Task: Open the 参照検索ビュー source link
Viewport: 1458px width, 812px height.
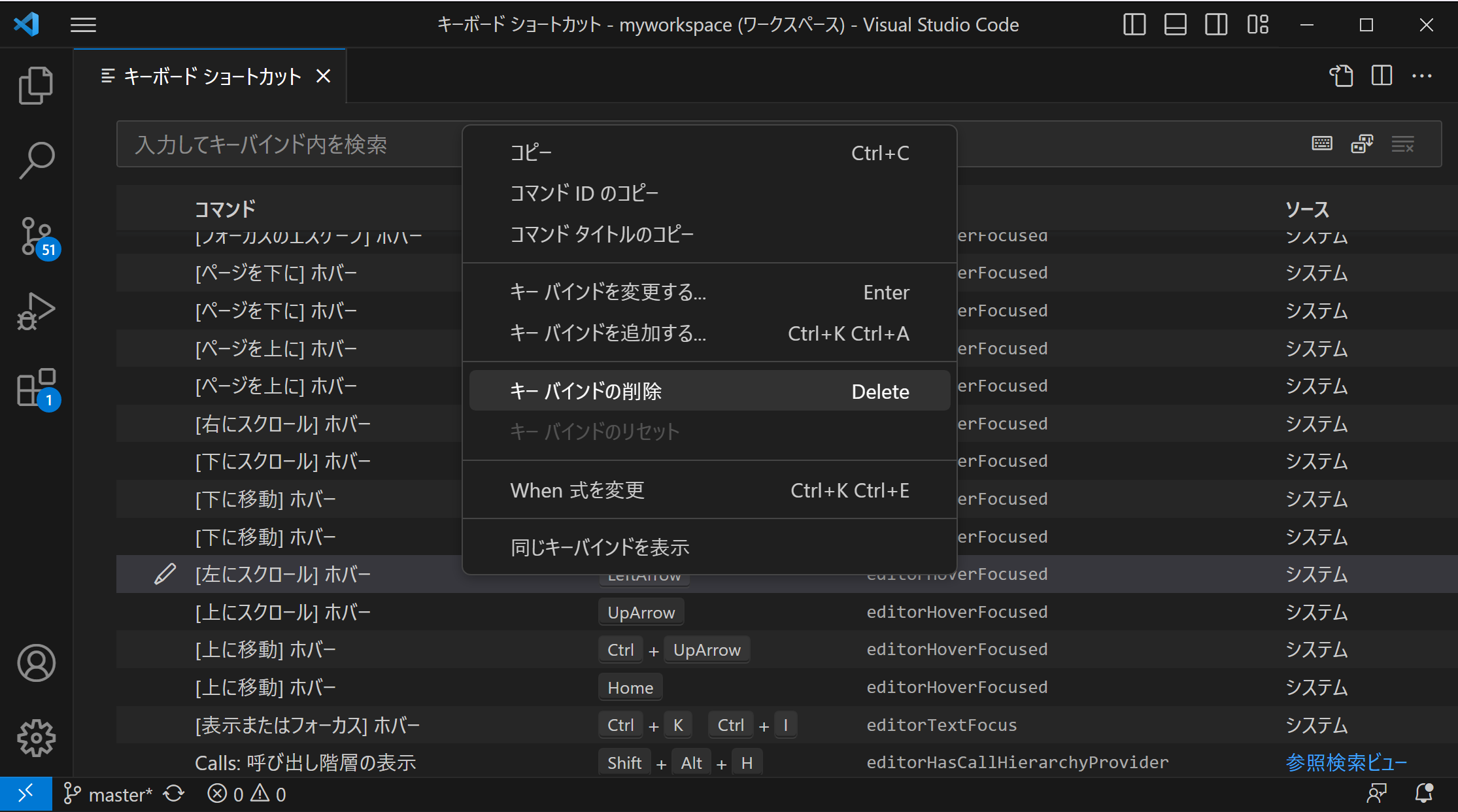Action: point(1346,762)
